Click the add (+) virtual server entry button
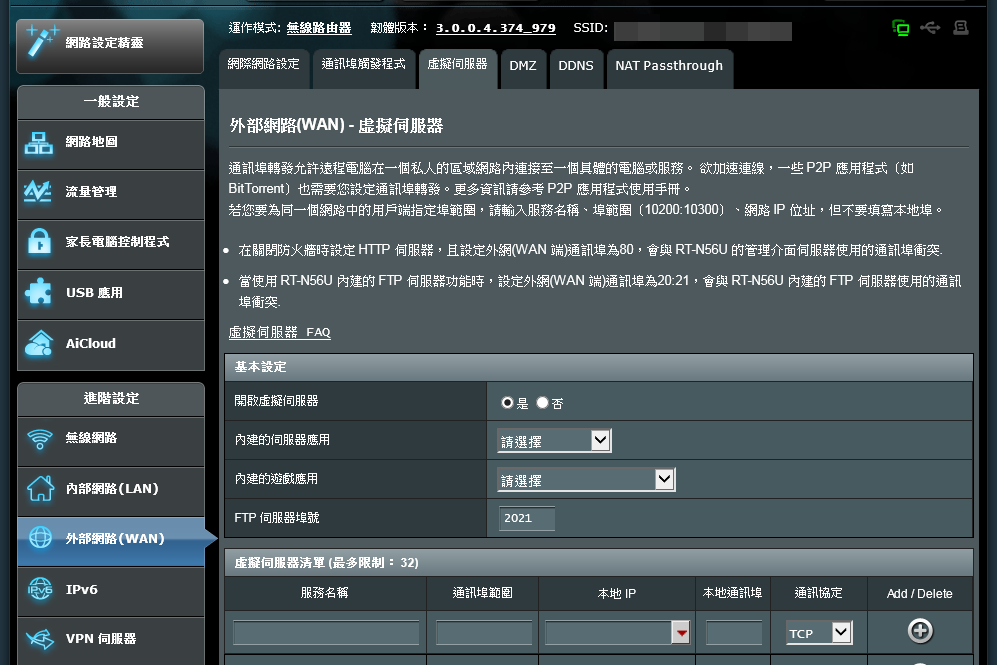Screen dimensions: 997x665 (x=919, y=631)
